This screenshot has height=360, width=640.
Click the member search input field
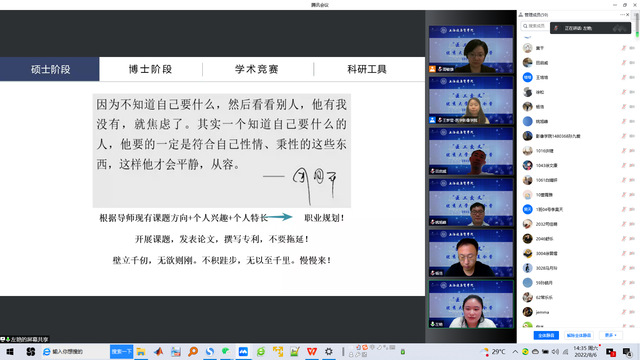pyautogui.click(x=535, y=26)
